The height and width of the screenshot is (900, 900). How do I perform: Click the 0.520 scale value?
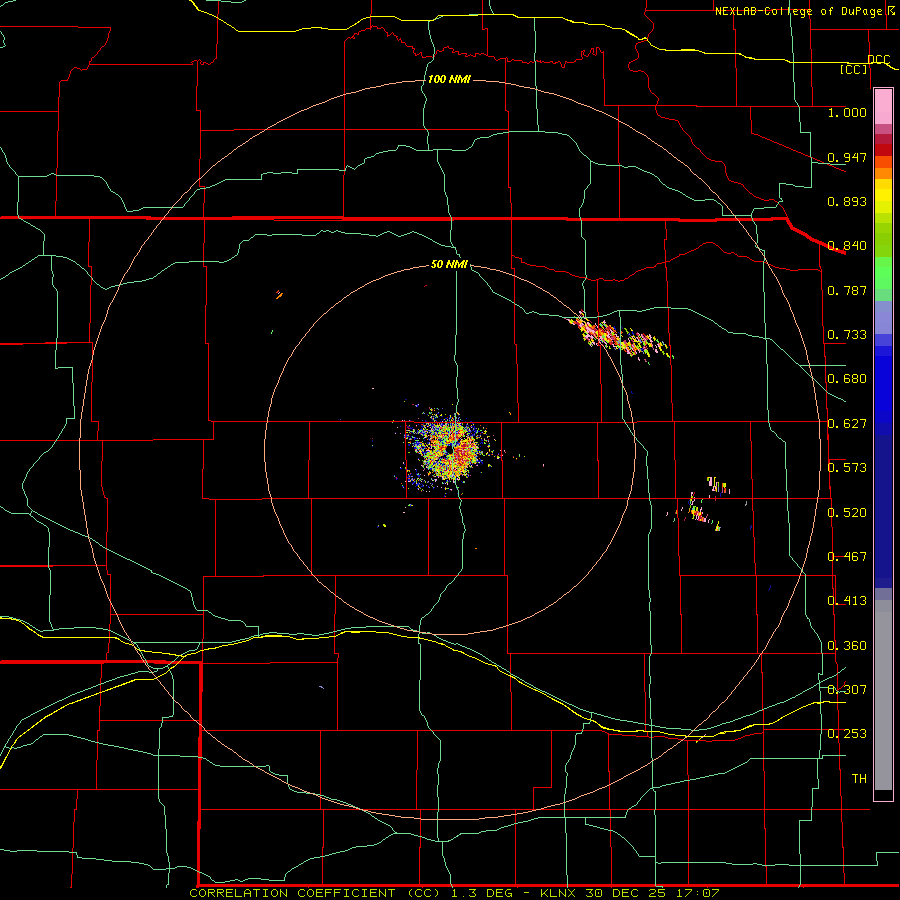(847, 513)
